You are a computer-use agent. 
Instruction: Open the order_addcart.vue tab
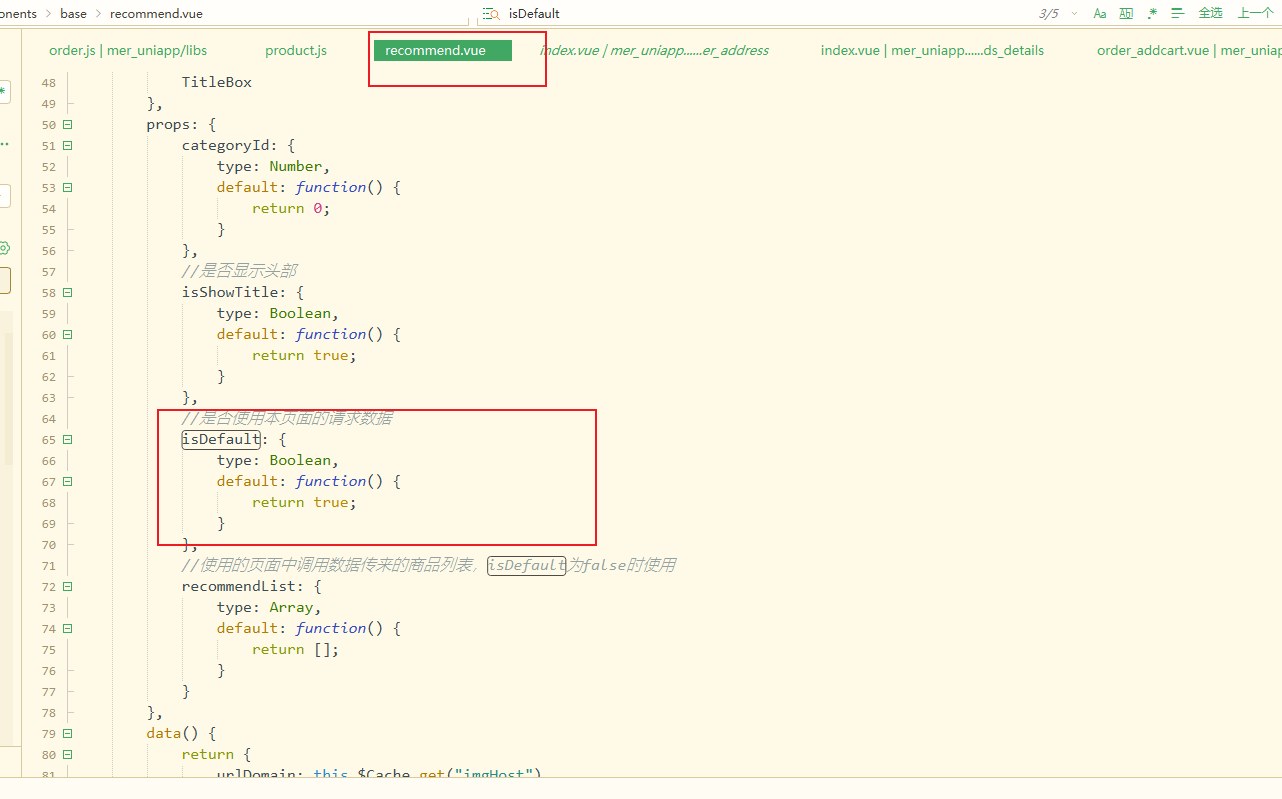1188,50
